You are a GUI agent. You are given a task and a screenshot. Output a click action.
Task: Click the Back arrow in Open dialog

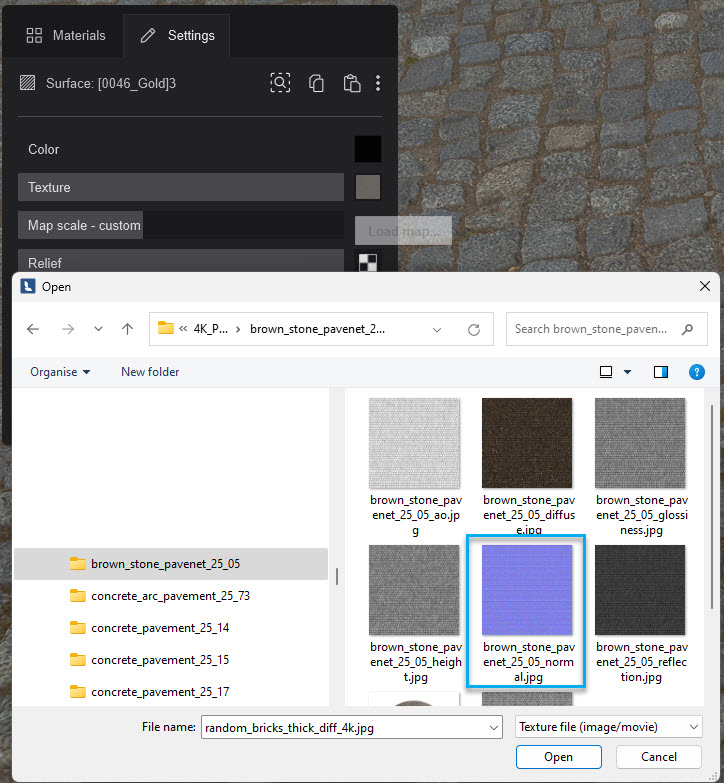point(33,329)
